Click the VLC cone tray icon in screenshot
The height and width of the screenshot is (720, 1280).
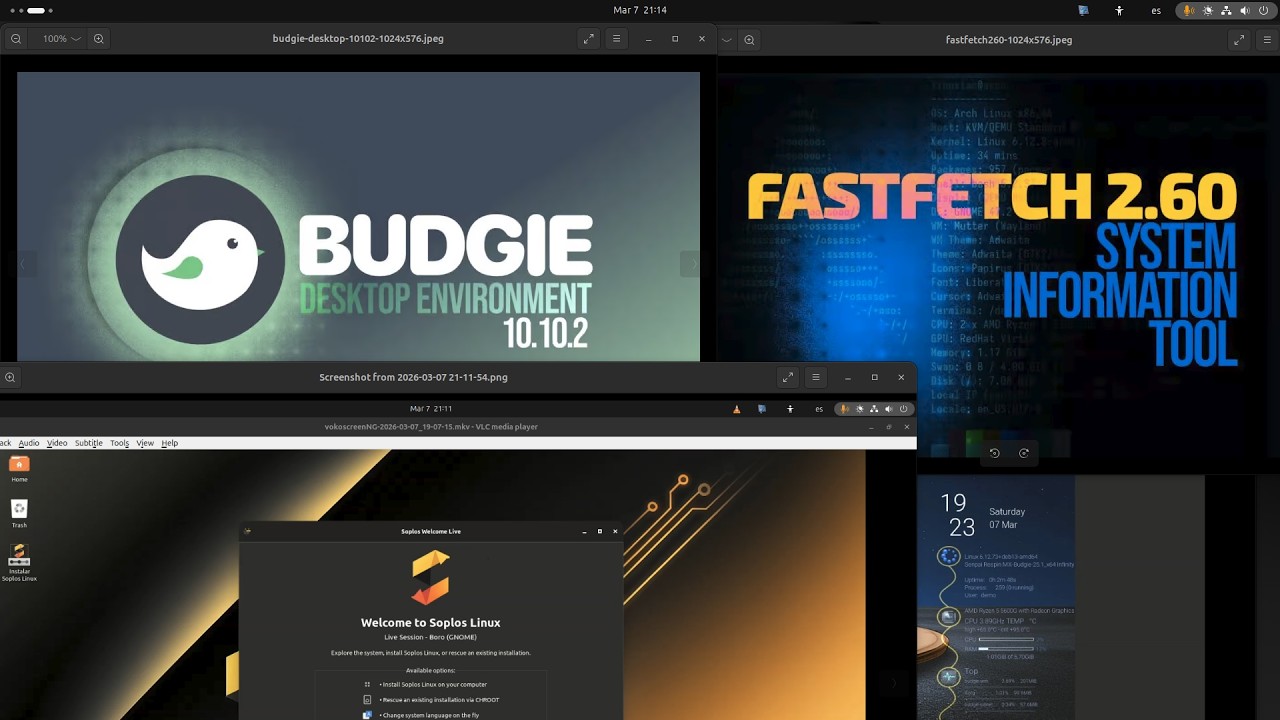(x=737, y=409)
